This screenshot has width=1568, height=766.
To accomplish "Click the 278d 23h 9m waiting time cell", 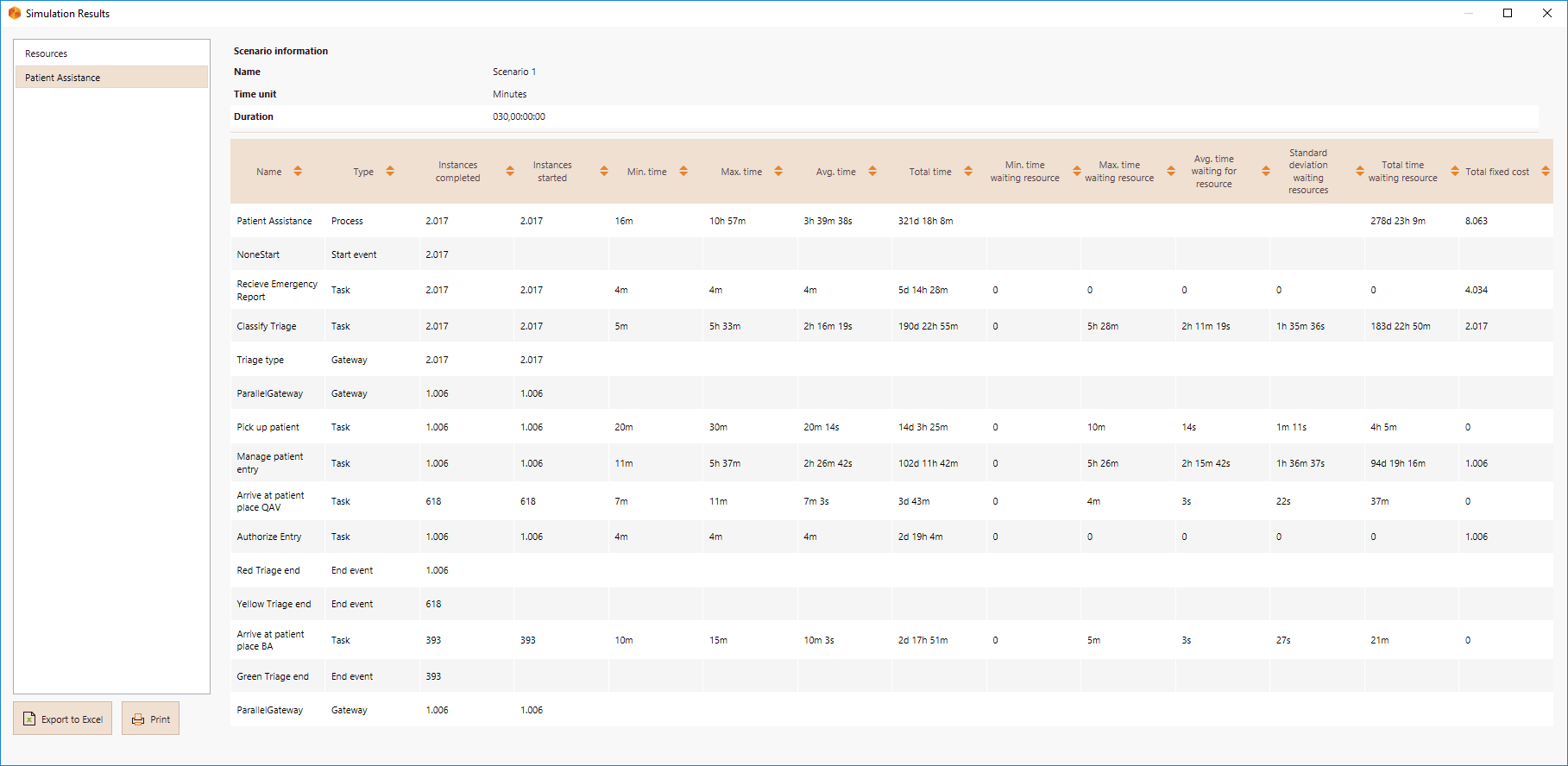I will click(x=1398, y=221).
